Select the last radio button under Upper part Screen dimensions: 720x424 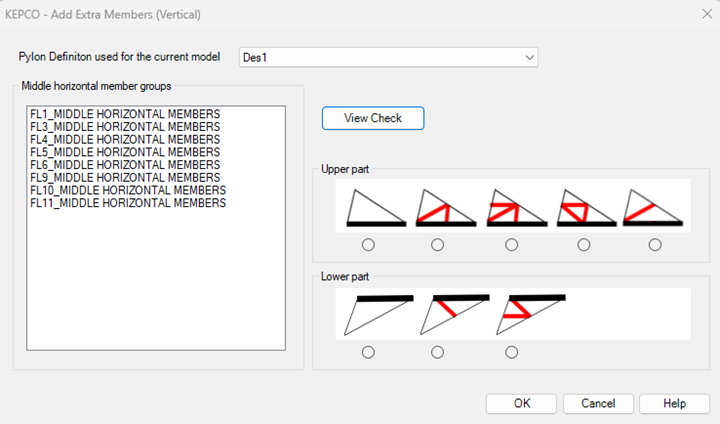[x=655, y=245]
